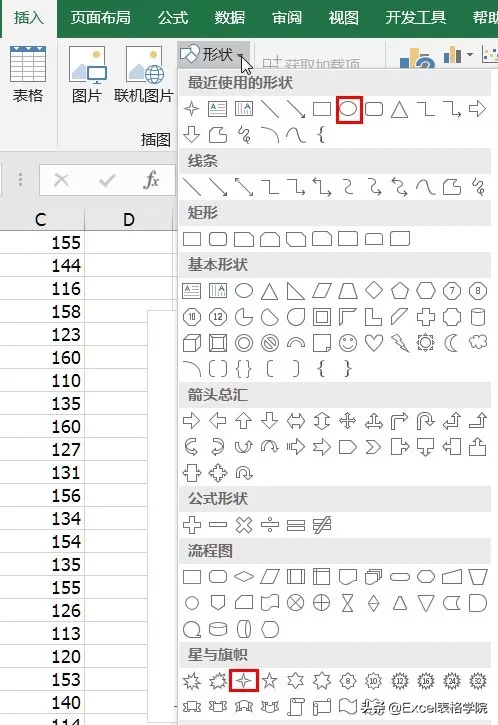The width and height of the screenshot is (498, 725).
Task: Open the 形状 shapes dropdown
Action: pyautogui.click(x=213, y=55)
